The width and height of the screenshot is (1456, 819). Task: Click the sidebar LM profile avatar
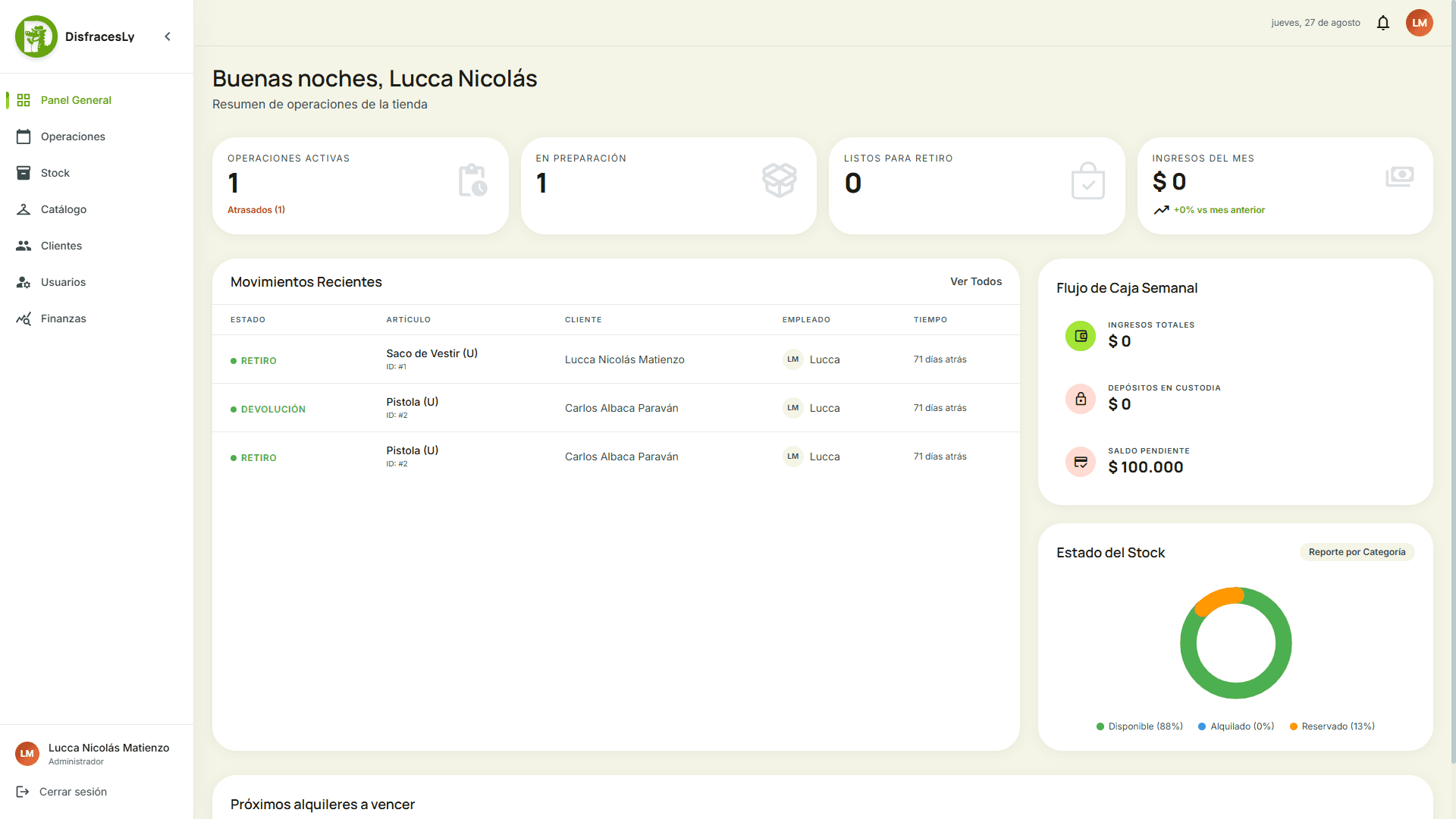pyautogui.click(x=27, y=754)
